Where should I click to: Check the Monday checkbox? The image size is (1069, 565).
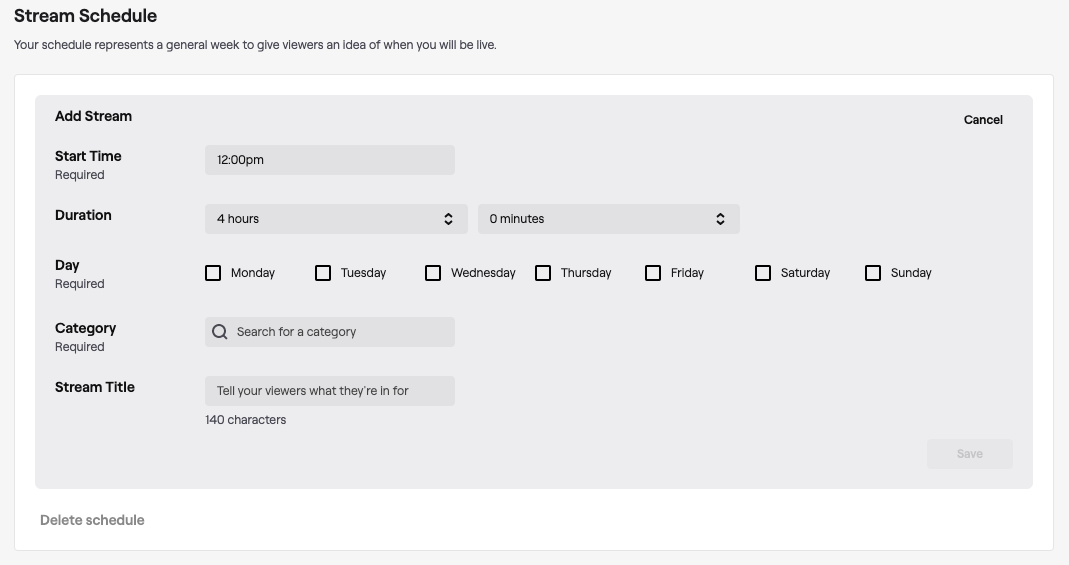pyautogui.click(x=213, y=273)
